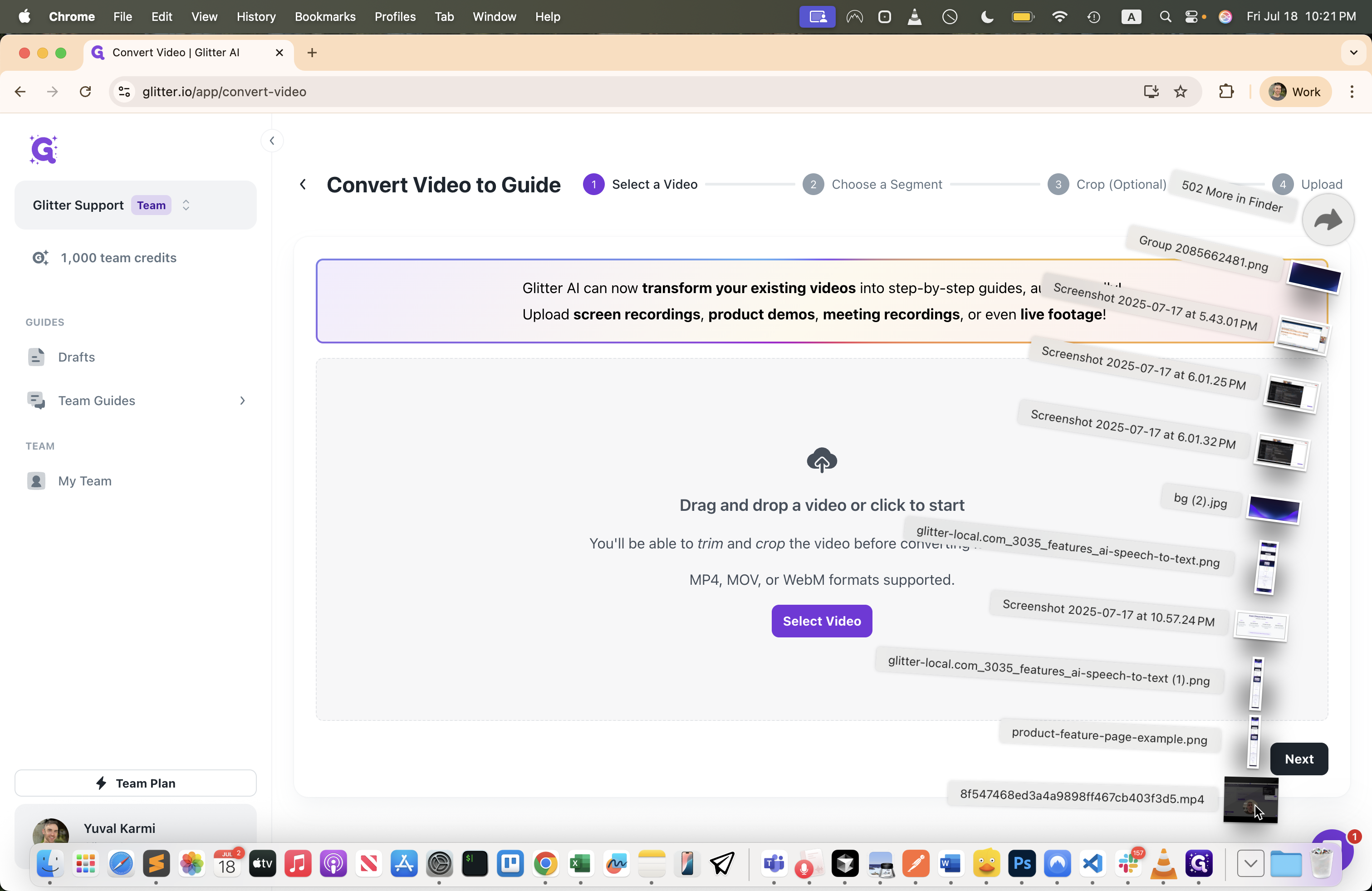This screenshot has height=891, width=1372.
Task: Click the site information icon in address bar
Action: tap(124, 92)
